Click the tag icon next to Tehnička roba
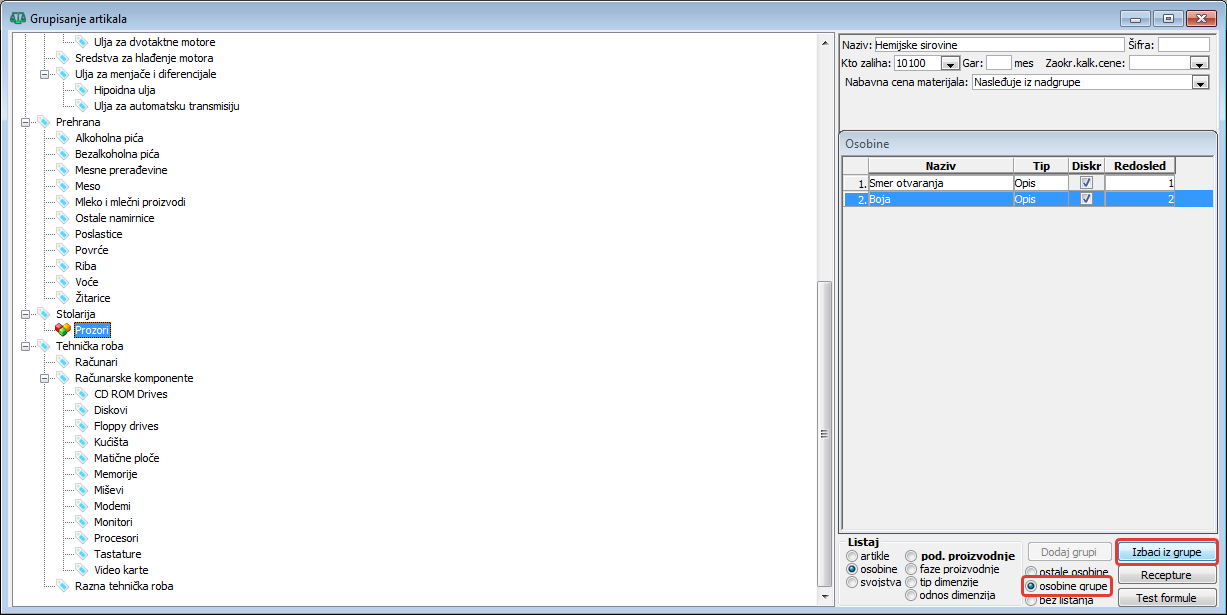The image size is (1227, 615). click(44, 346)
